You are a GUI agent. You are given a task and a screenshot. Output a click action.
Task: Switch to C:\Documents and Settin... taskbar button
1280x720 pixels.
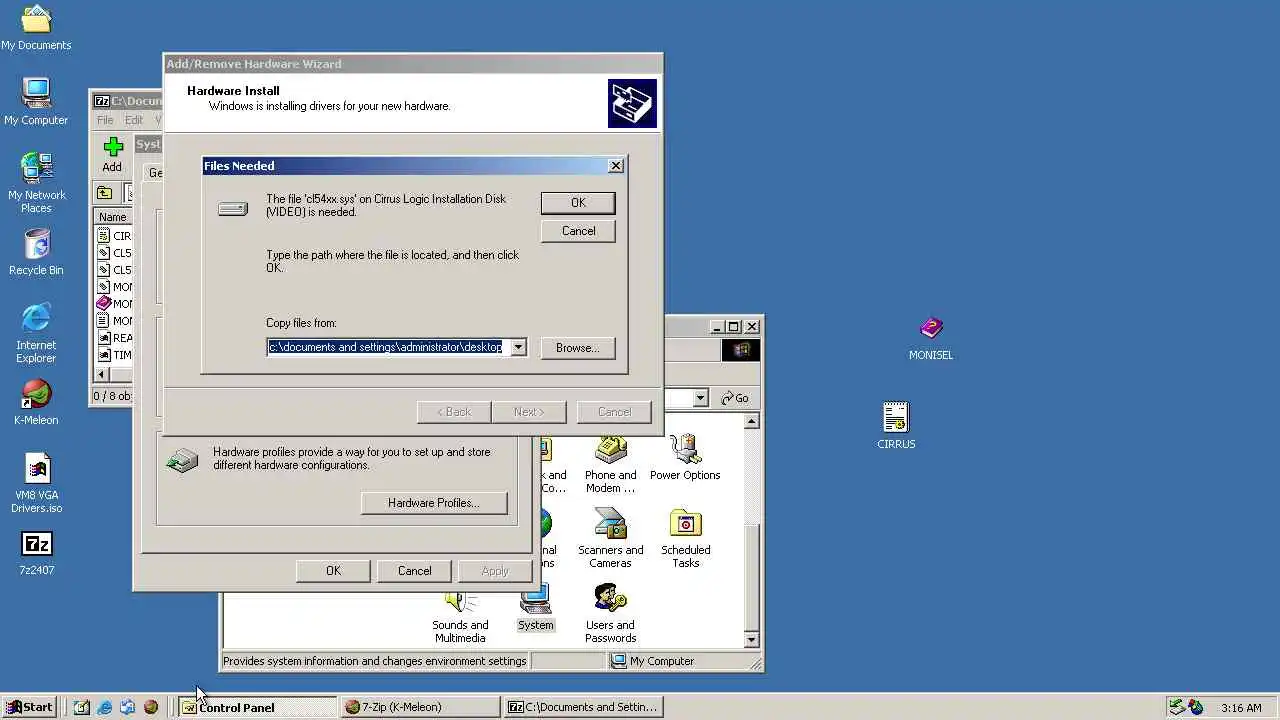583,707
